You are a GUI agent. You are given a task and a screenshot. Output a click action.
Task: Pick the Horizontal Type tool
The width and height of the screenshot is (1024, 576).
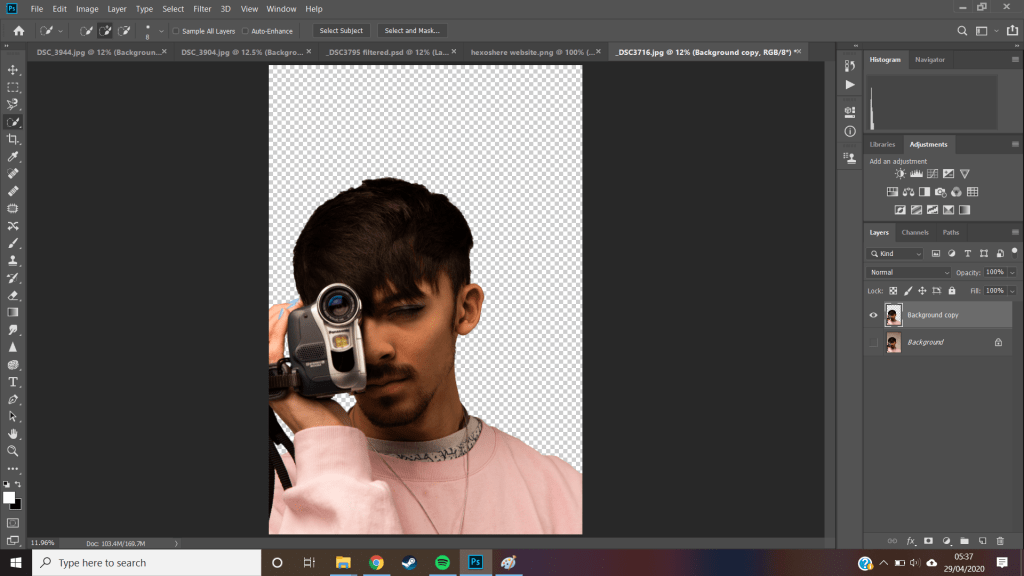13,382
